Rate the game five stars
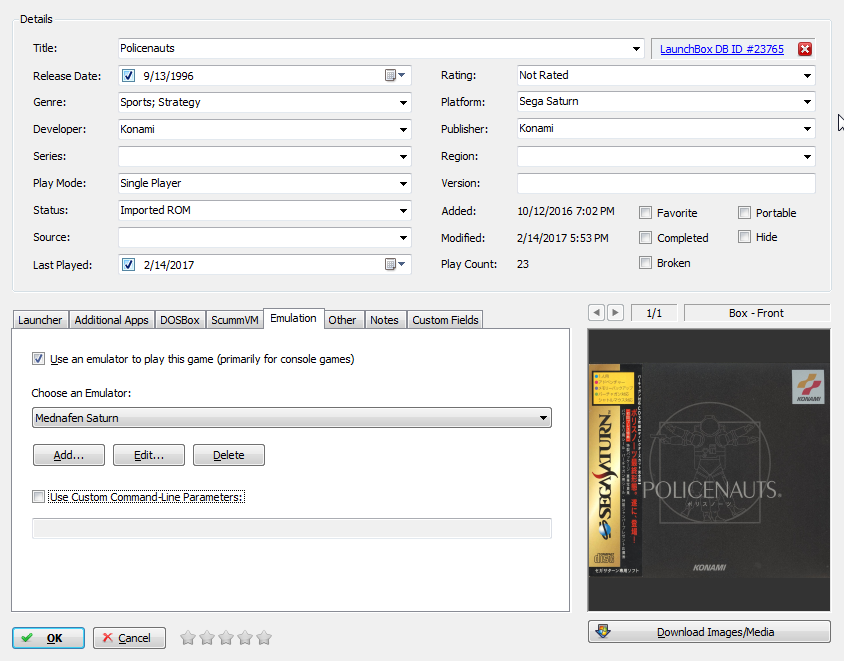Image resolution: width=844 pixels, height=661 pixels. [264, 638]
